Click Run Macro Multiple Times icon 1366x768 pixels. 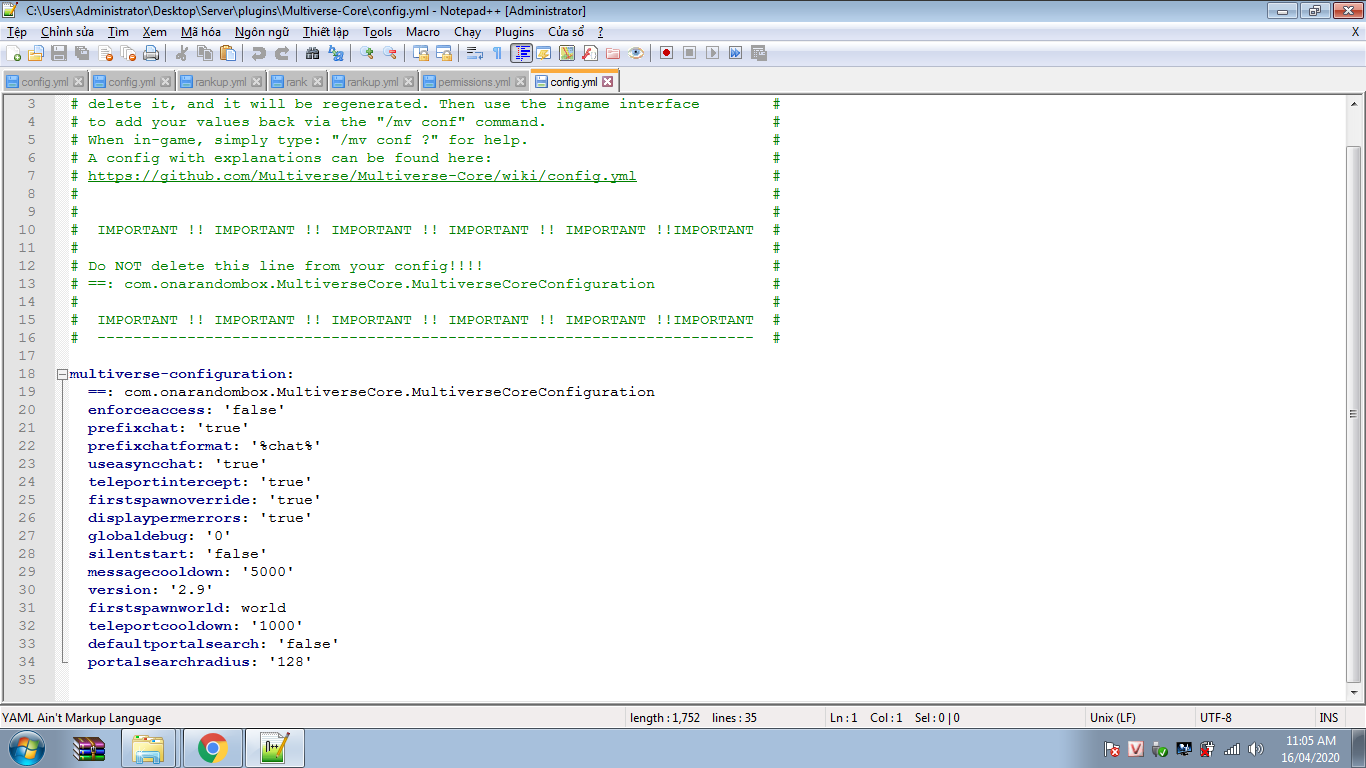point(735,53)
